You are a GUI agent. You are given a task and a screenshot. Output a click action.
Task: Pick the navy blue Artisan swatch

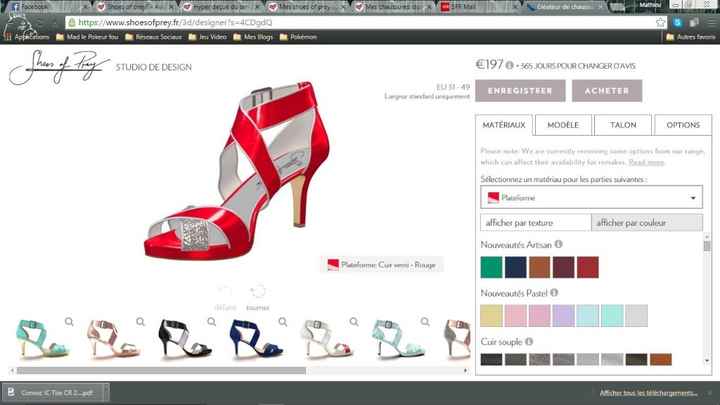click(515, 267)
